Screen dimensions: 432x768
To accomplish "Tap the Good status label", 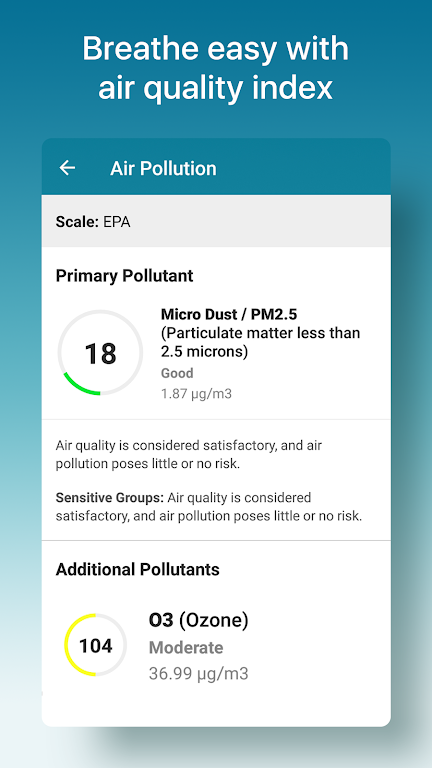I will [x=177, y=373].
